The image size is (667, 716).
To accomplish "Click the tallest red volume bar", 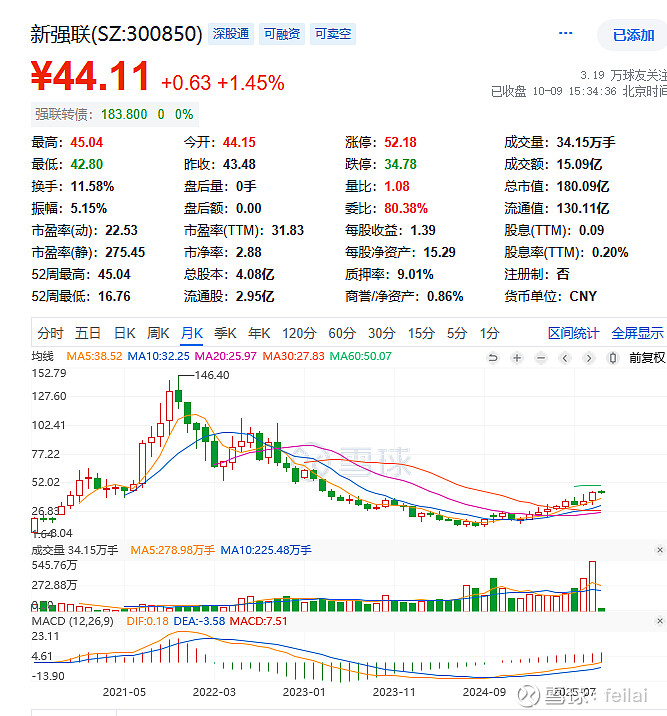I will pos(593,586).
